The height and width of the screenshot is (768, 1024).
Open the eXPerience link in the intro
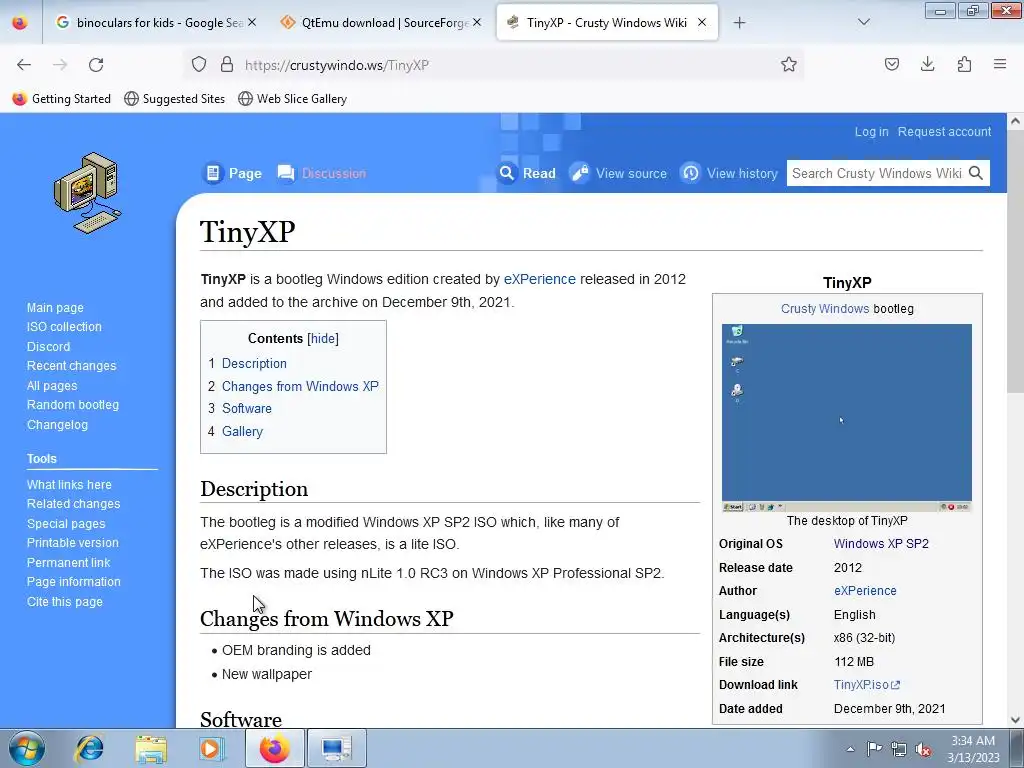point(539,279)
